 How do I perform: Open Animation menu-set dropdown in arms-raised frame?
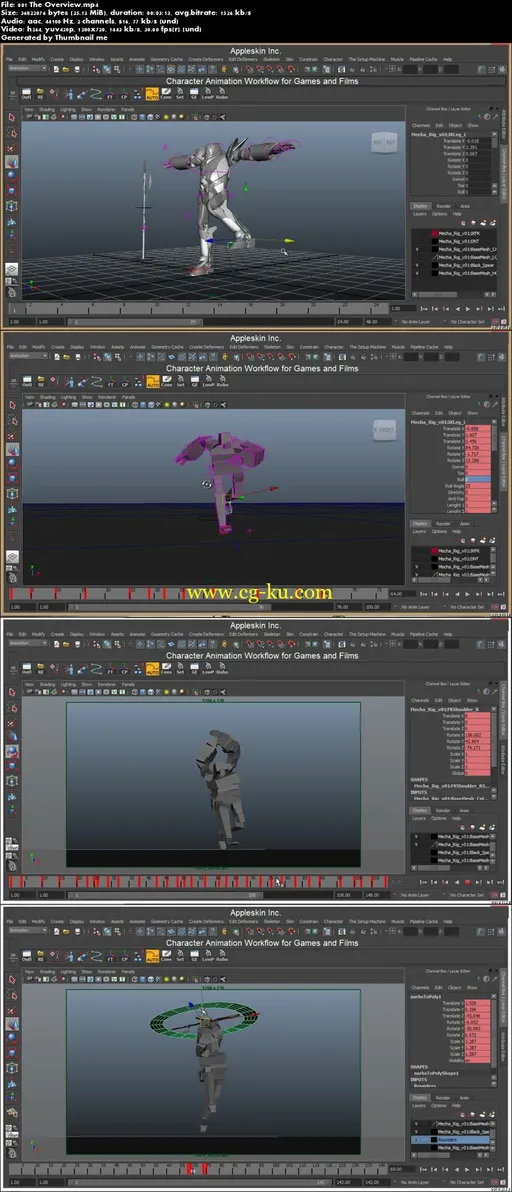(27, 642)
